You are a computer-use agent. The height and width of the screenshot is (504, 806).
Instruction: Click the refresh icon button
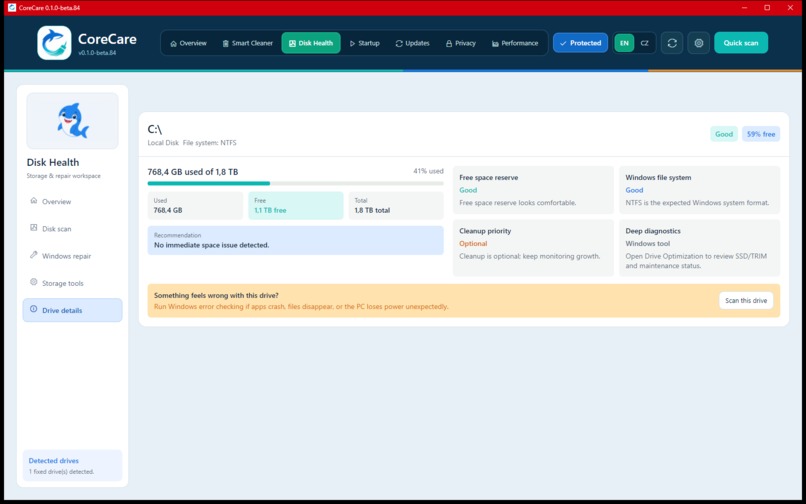pyautogui.click(x=672, y=43)
